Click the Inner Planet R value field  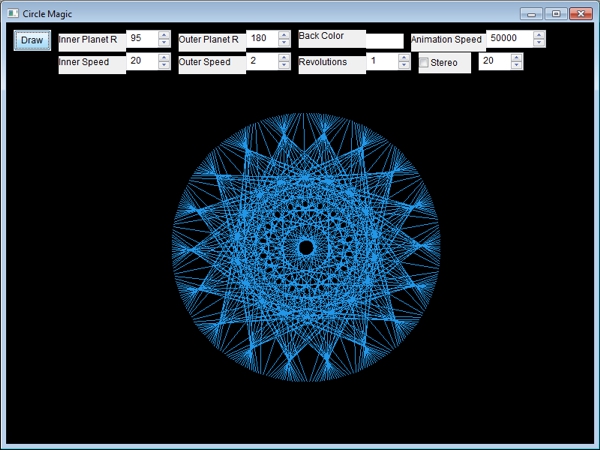(142, 39)
